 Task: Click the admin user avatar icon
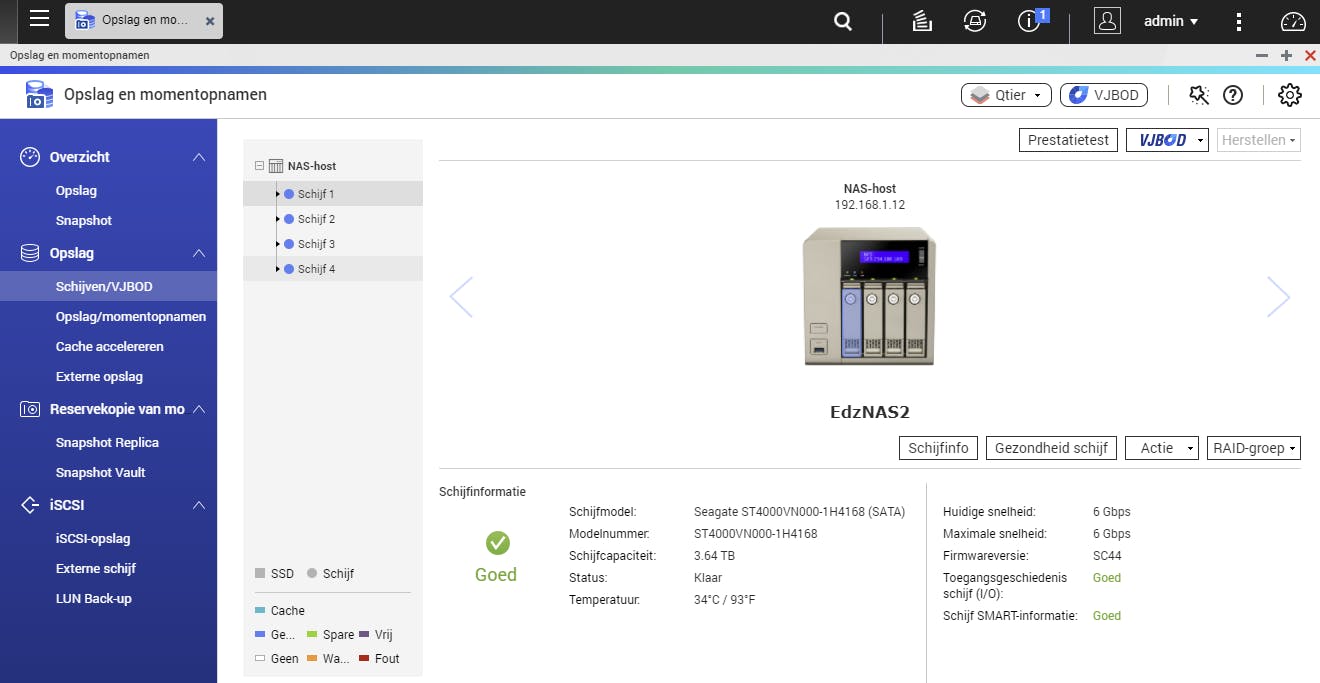point(1107,21)
